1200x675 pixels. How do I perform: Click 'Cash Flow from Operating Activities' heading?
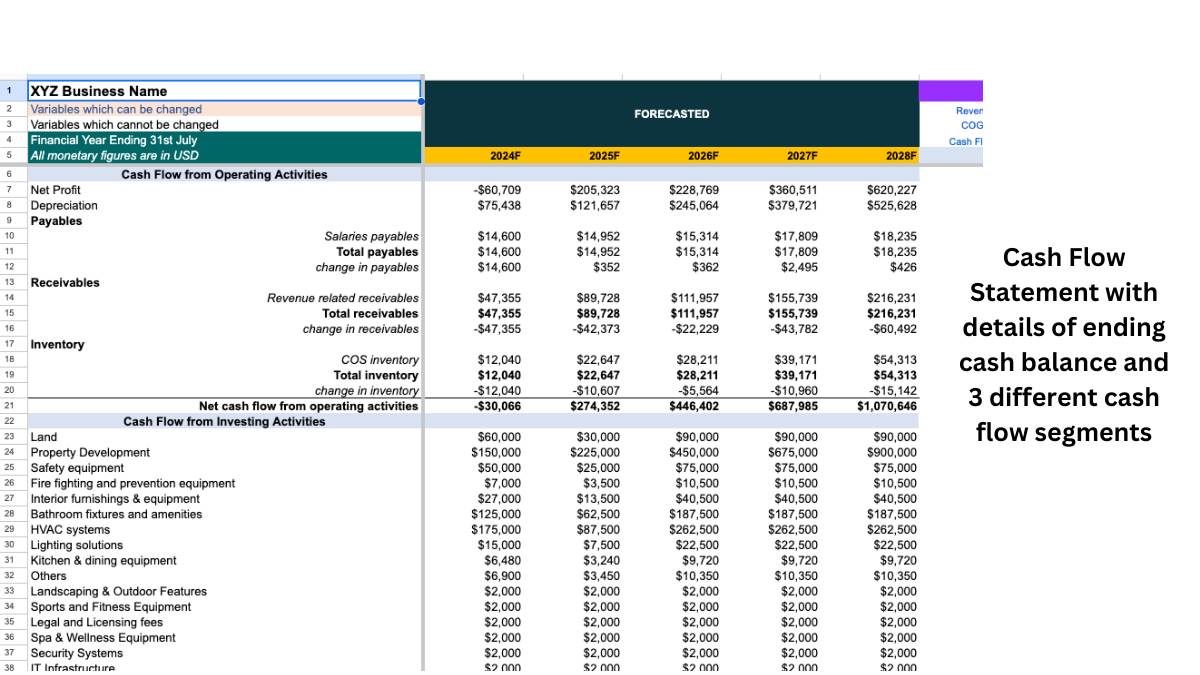pos(224,174)
